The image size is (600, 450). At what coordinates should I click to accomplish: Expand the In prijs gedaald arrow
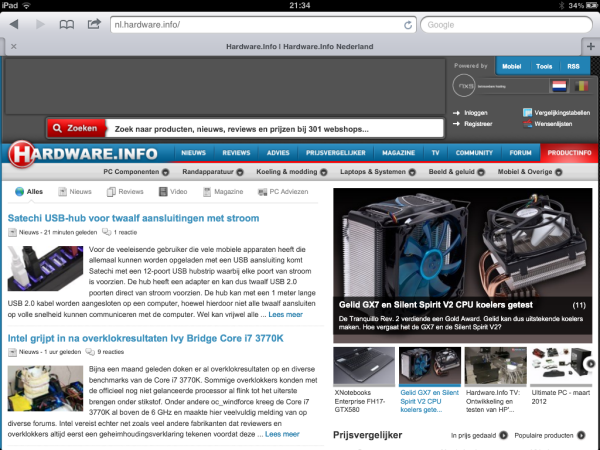pos(504,435)
